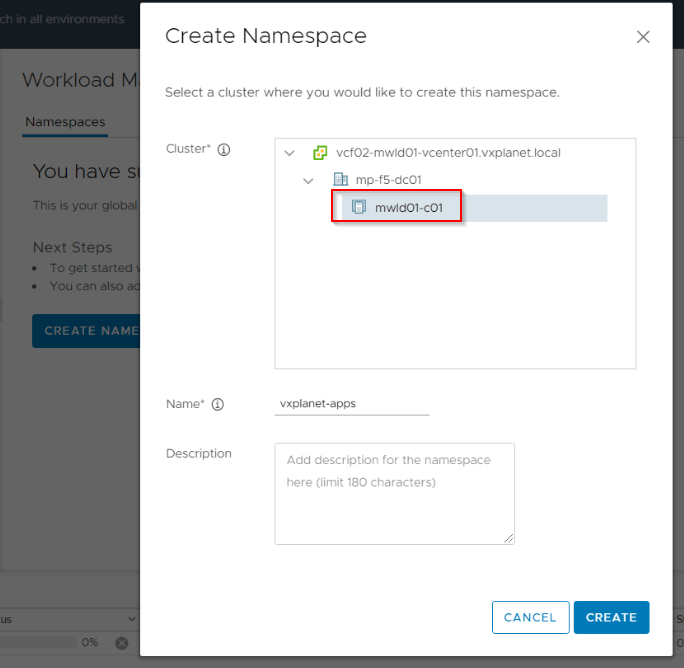
Task: Click the vCenter server icon in tree
Action: tap(320, 153)
